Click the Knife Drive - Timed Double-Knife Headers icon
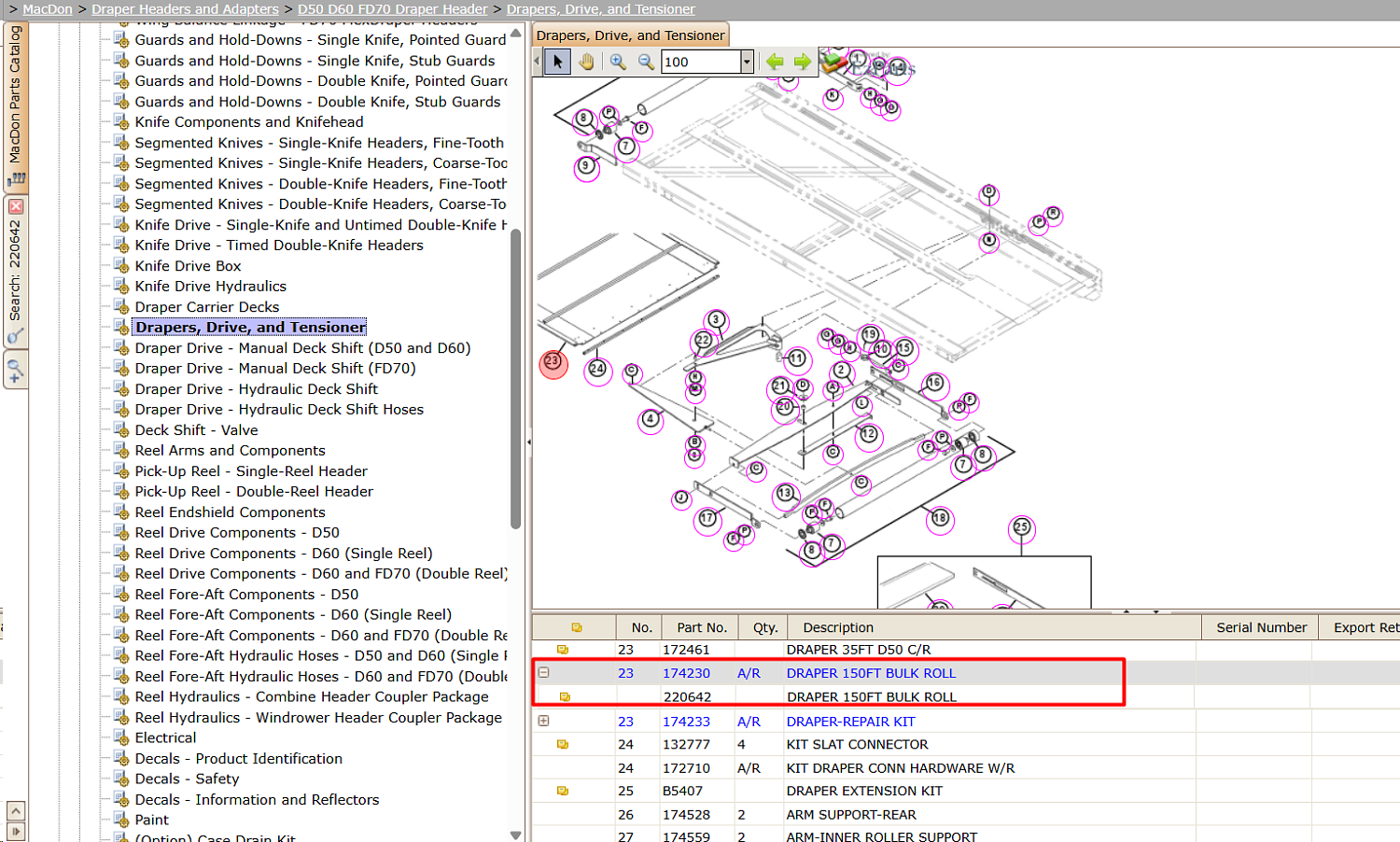The height and width of the screenshot is (842, 1400). coord(121,245)
